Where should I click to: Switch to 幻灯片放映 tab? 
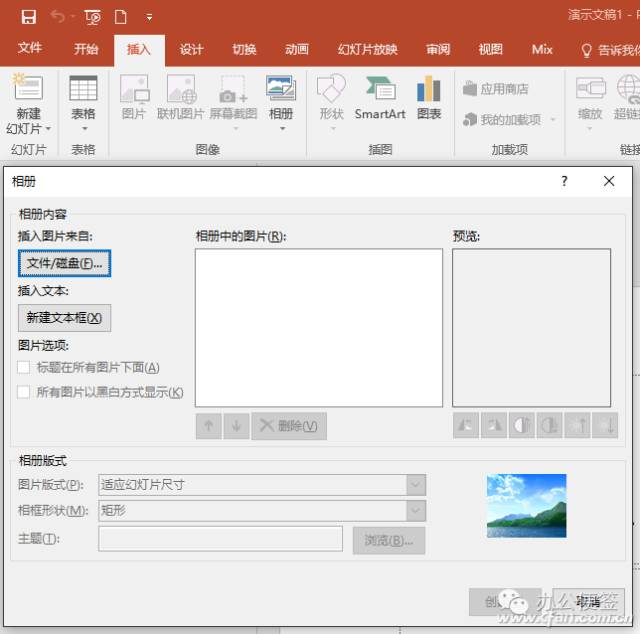(x=367, y=50)
